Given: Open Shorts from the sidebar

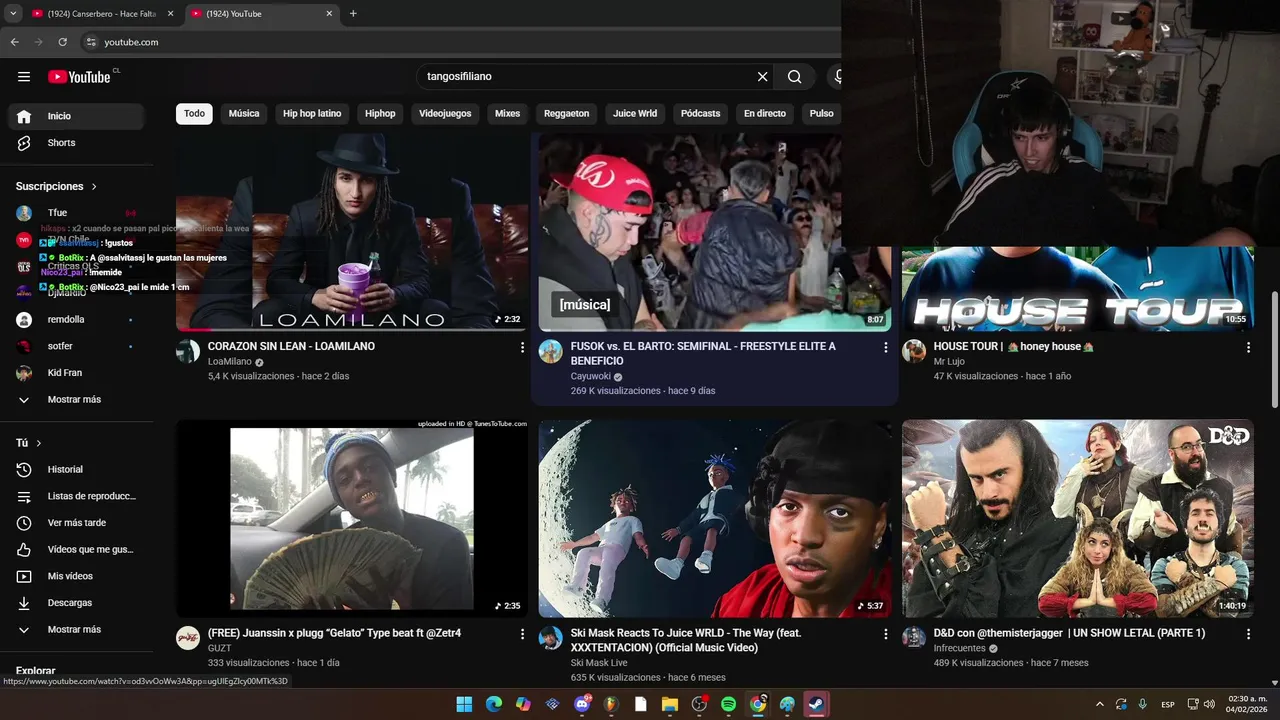Looking at the screenshot, I should [76, 143].
